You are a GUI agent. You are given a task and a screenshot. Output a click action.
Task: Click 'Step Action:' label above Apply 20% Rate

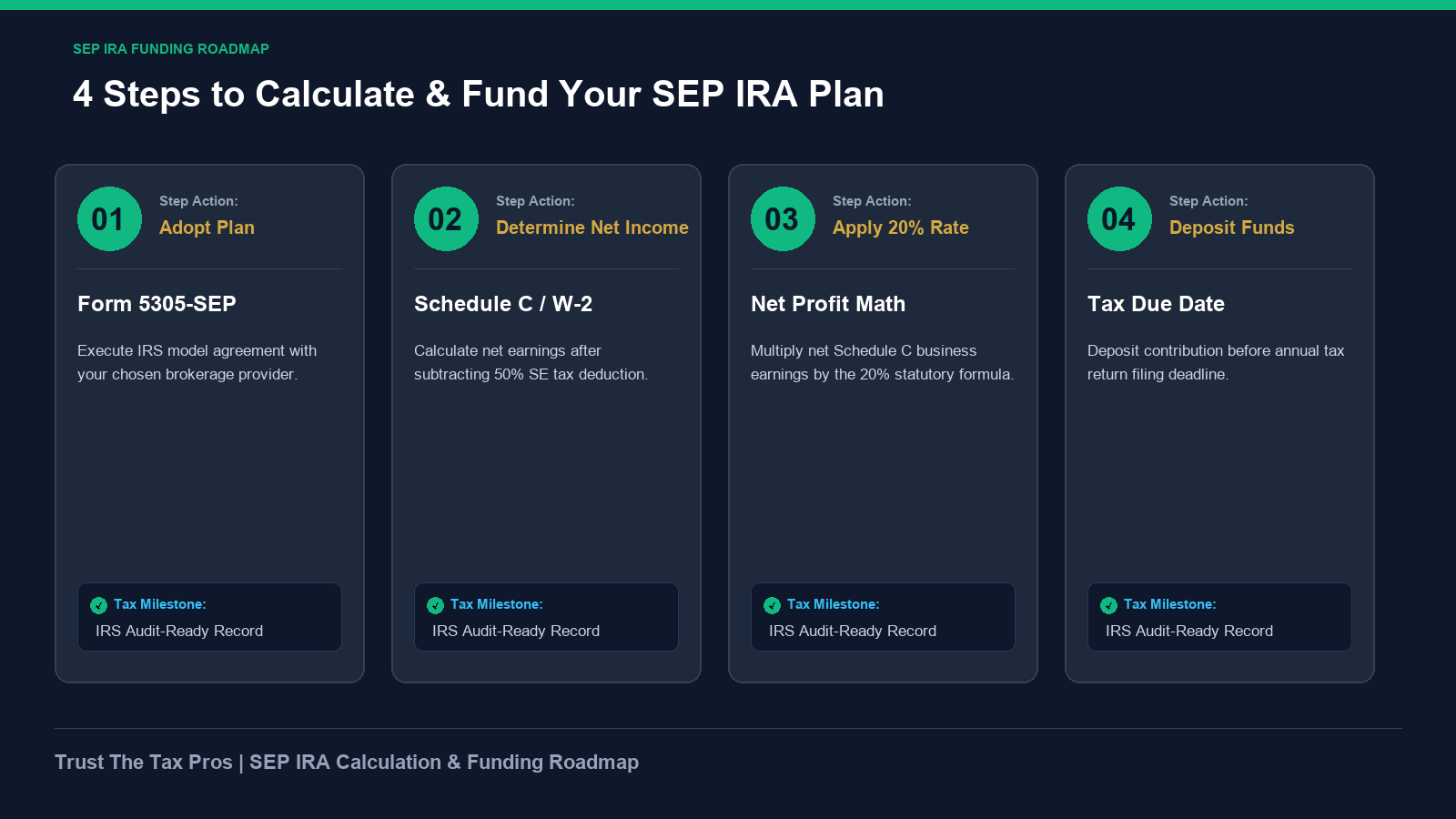tap(872, 201)
